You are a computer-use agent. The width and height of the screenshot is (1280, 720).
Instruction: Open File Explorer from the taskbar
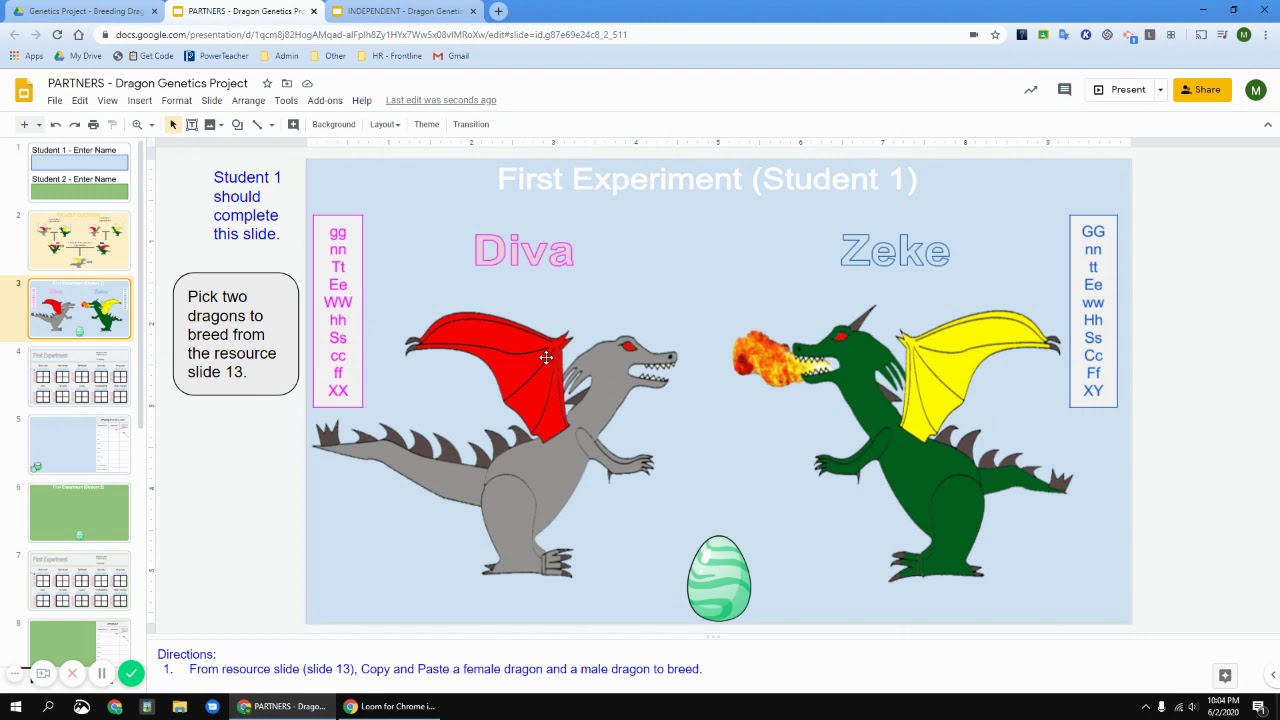click(x=180, y=706)
